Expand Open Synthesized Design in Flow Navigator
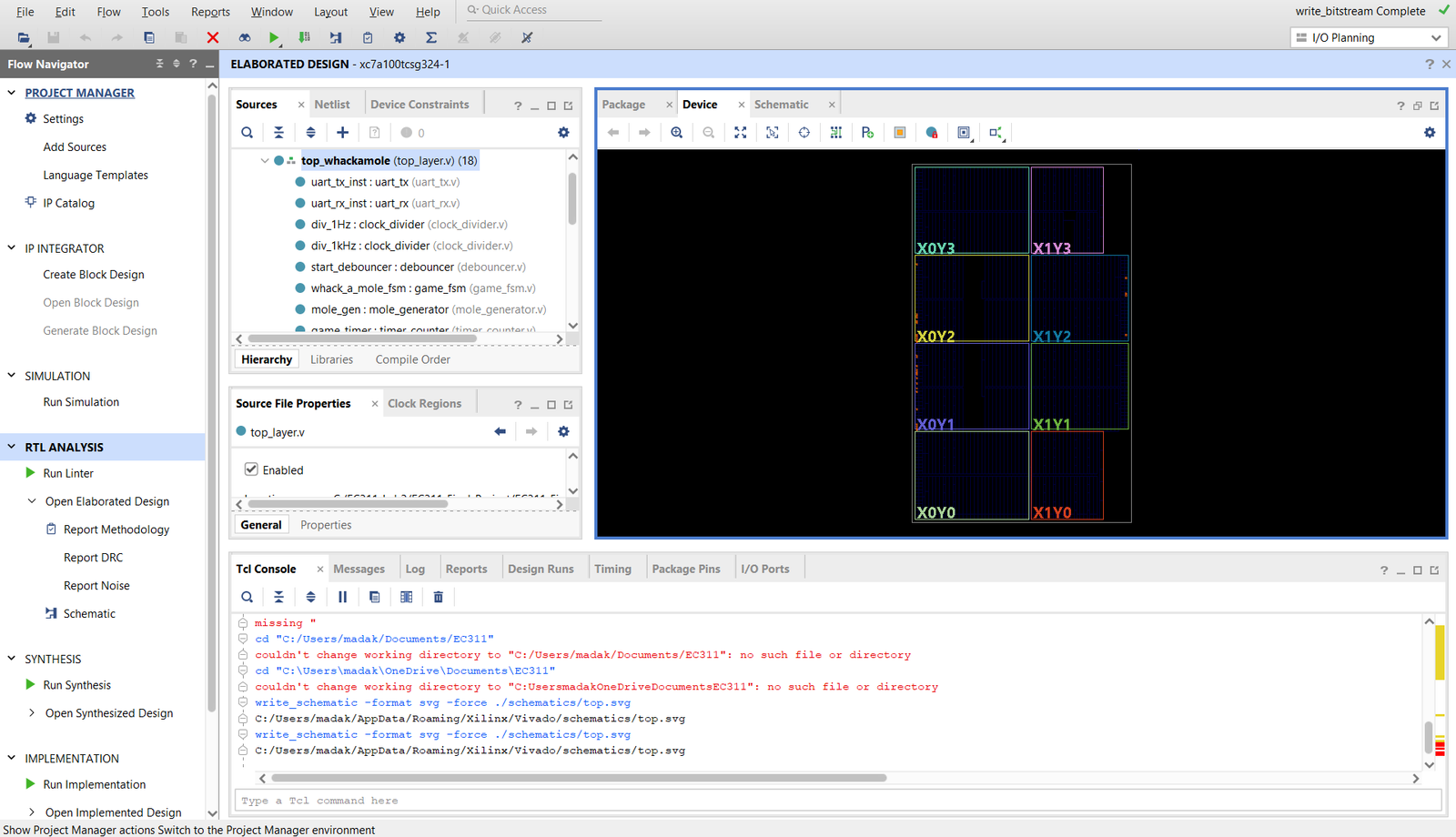This screenshot has height=837, width=1456. (31, 713)
